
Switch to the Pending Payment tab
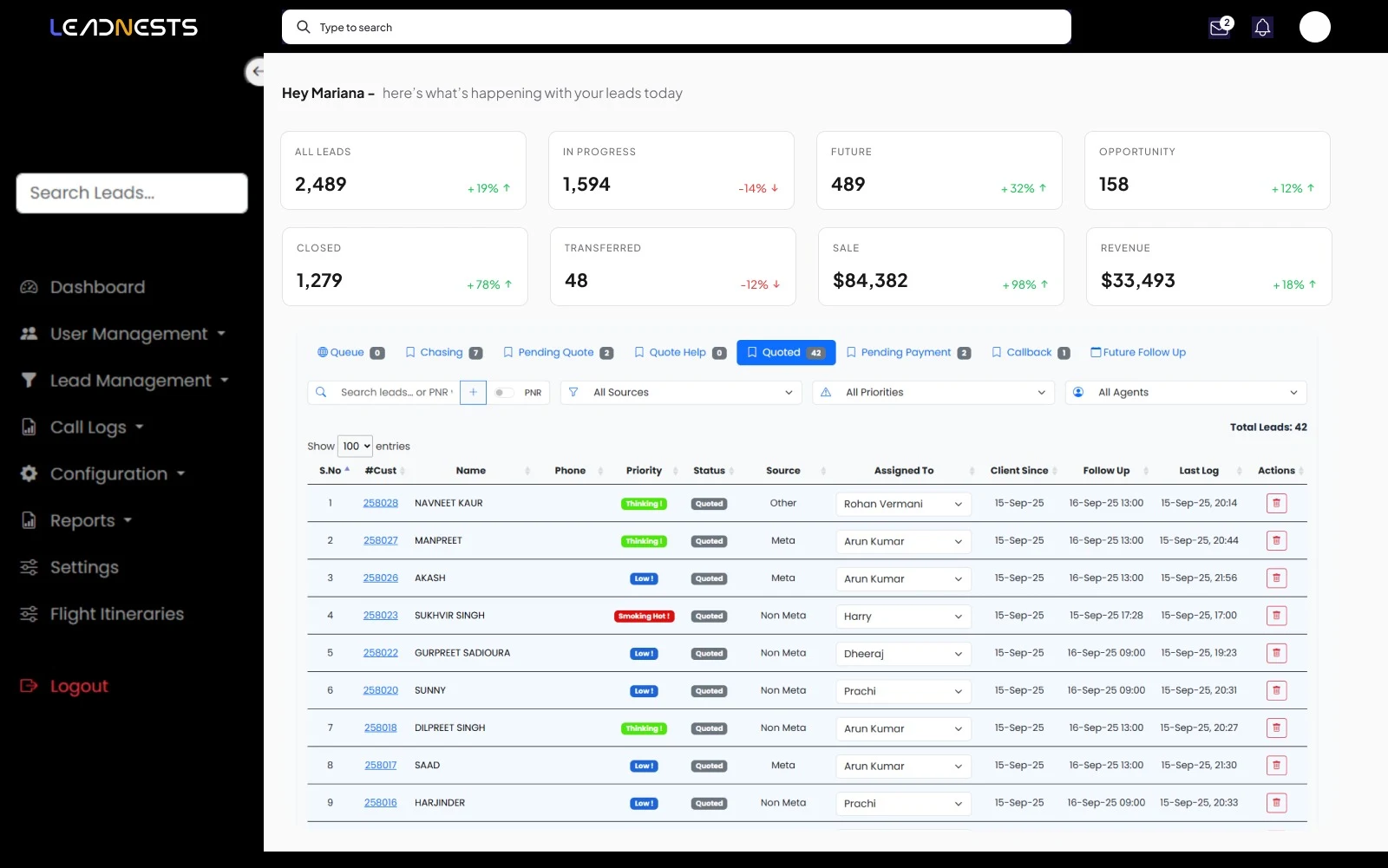coord(907,353)
